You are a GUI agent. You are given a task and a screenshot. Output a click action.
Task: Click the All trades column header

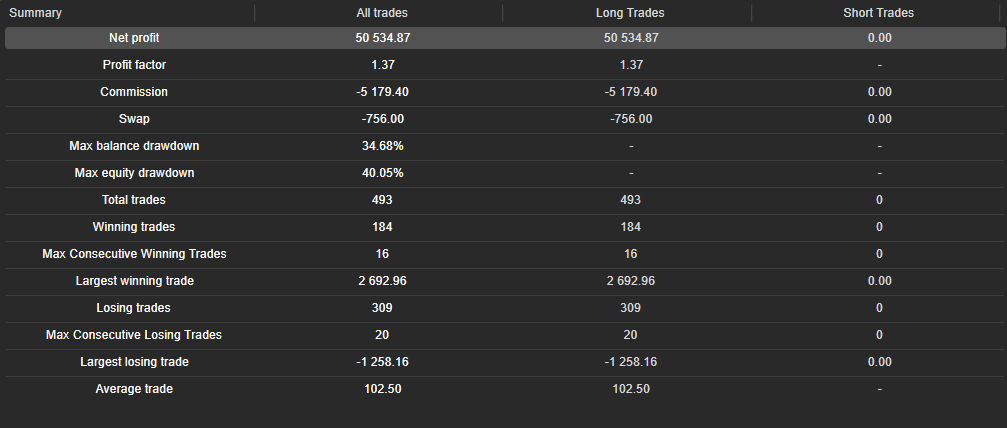(382, 13)
